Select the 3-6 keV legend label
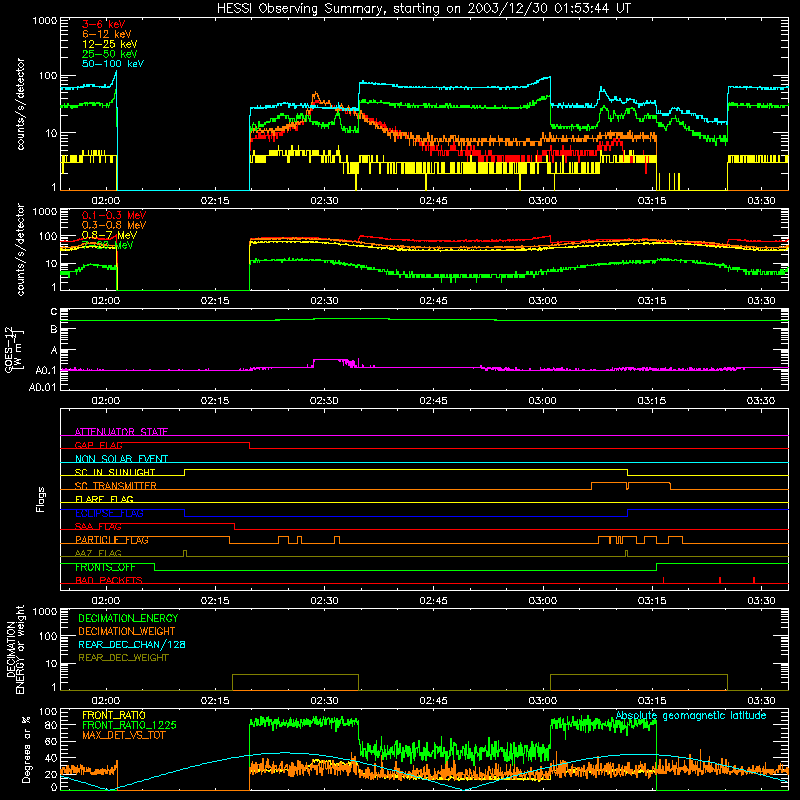The image size is (800, 800). [103, 24]
